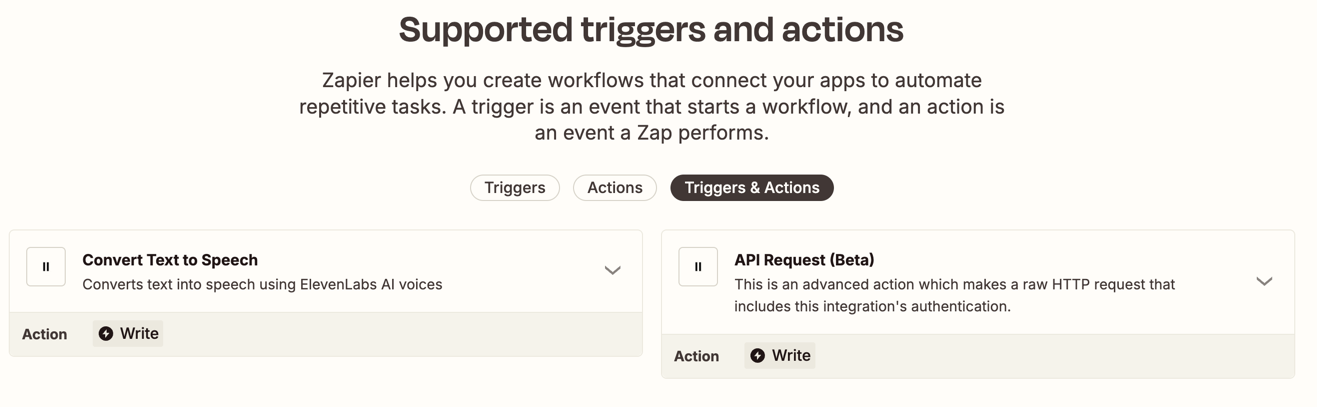Open the Convert Text to Speech title
Screen dimensions: 1317x407
170,260
